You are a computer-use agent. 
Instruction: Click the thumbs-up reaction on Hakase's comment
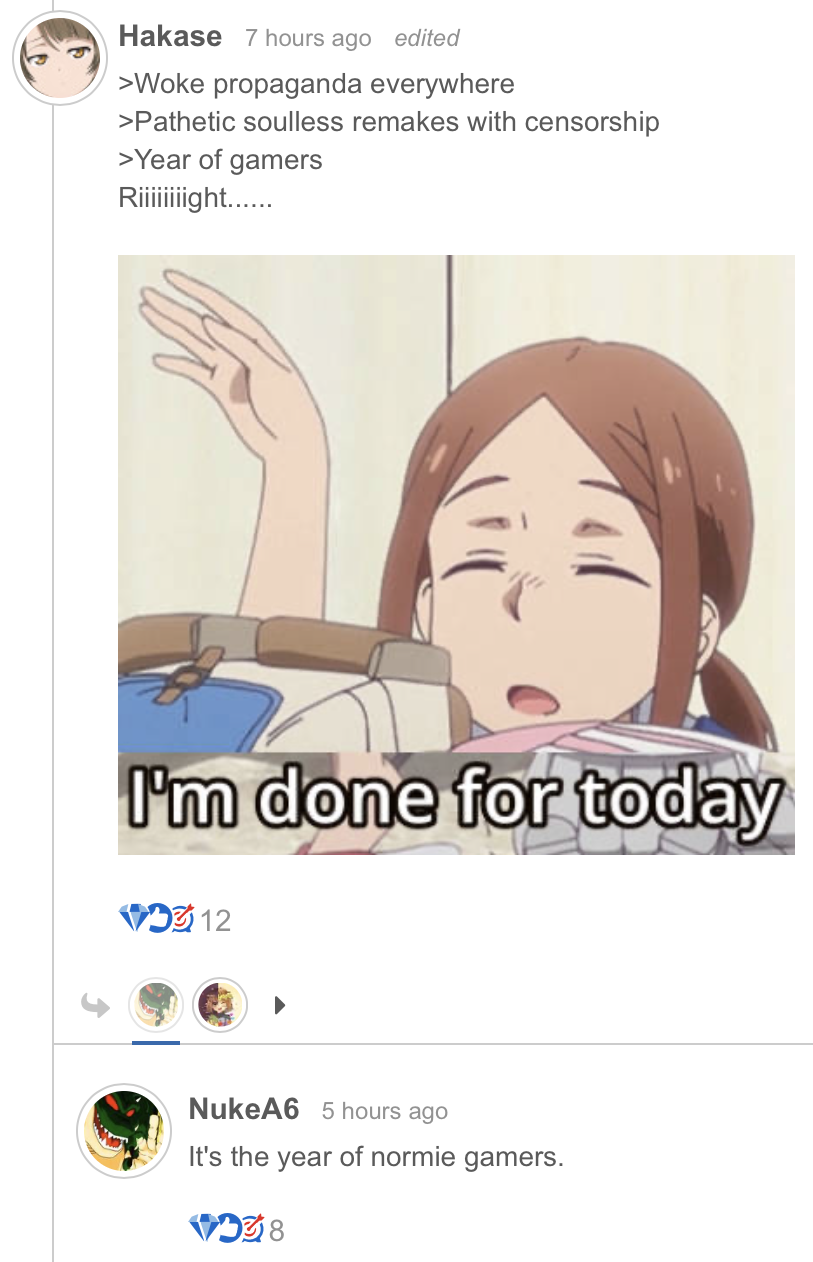click(158, 917)
